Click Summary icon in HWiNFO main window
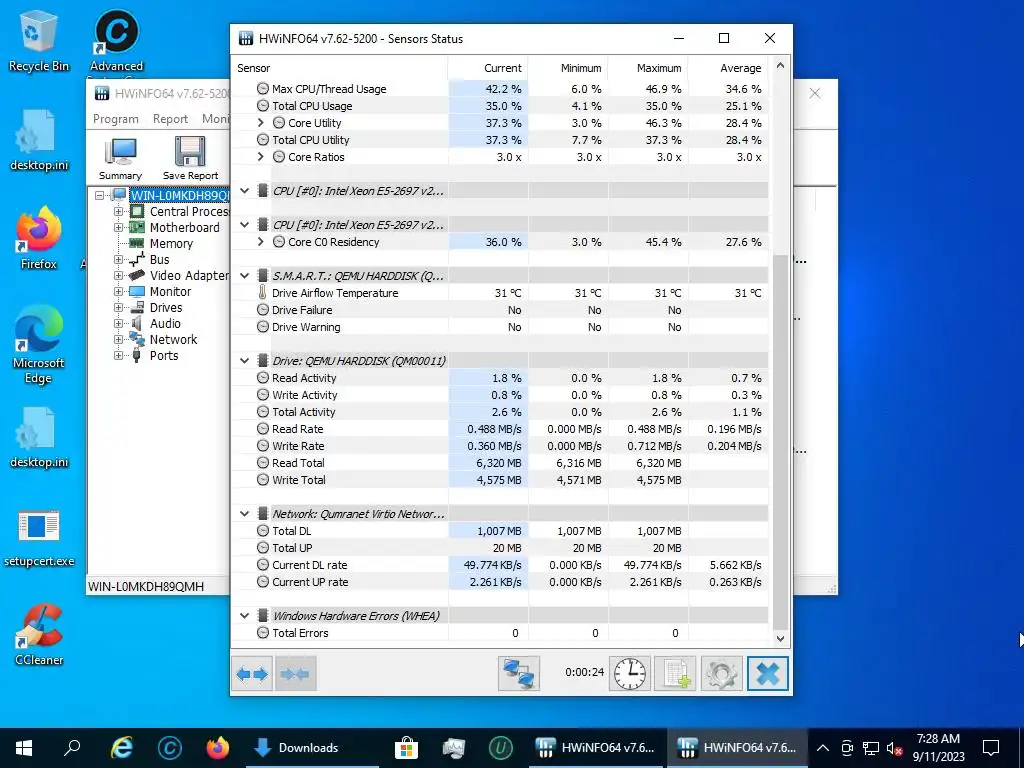 pyautogui.click(x=120, y=159)
